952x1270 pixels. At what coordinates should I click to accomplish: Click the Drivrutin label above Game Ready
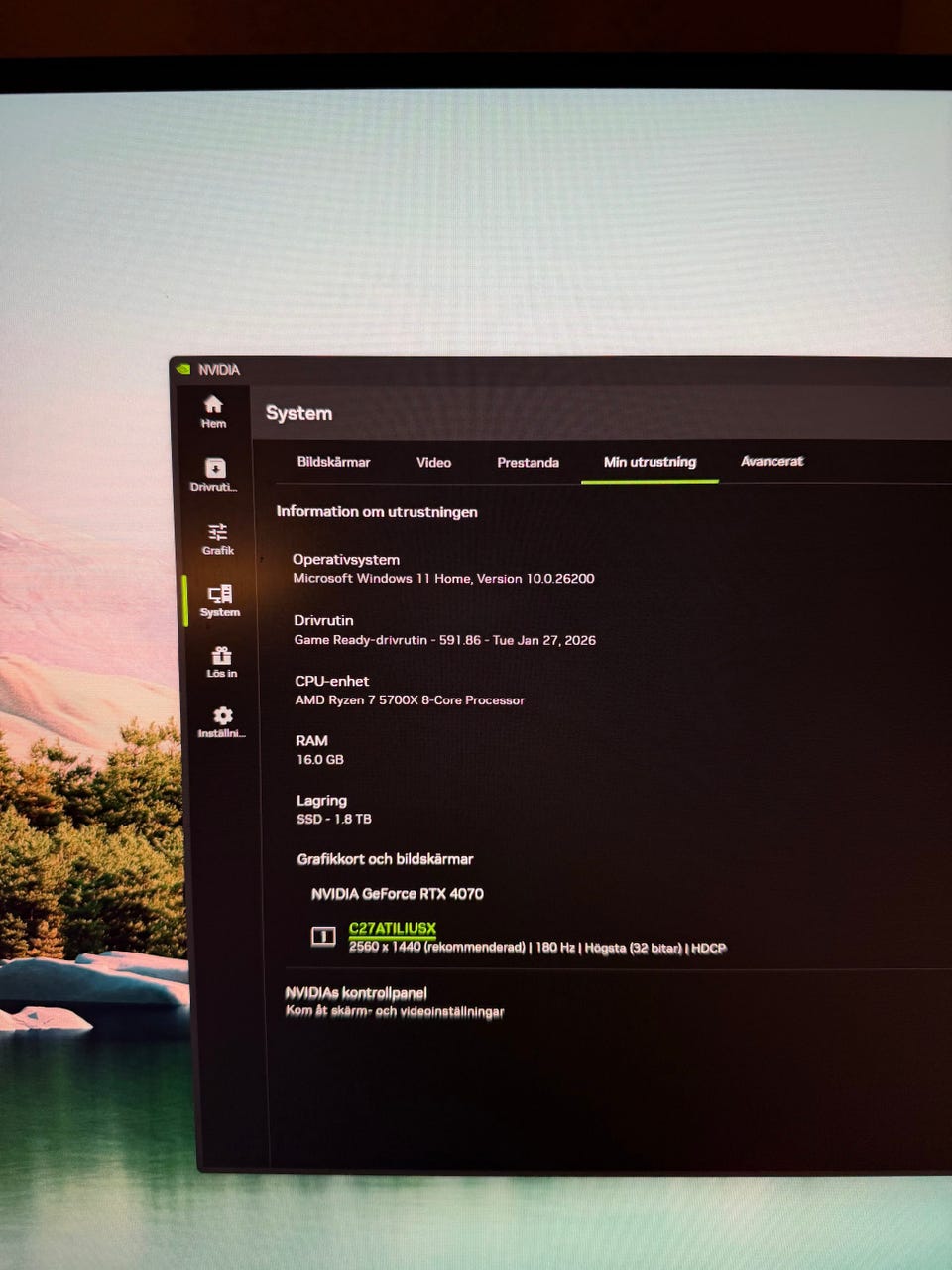point(323,620)
